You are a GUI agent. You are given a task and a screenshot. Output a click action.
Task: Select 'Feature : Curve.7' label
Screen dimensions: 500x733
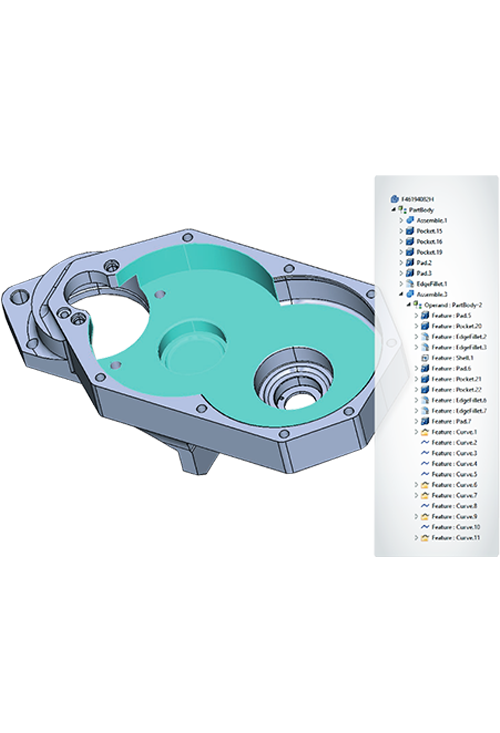pos(454,495)
